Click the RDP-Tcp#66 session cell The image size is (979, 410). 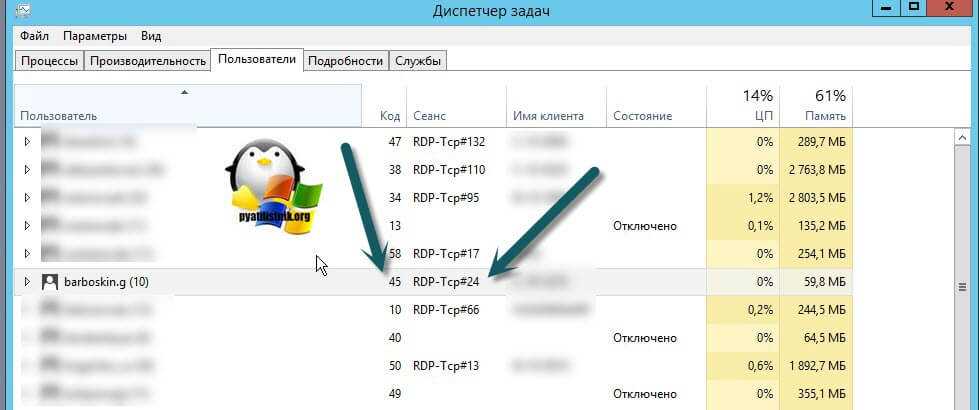click(446, 310)
